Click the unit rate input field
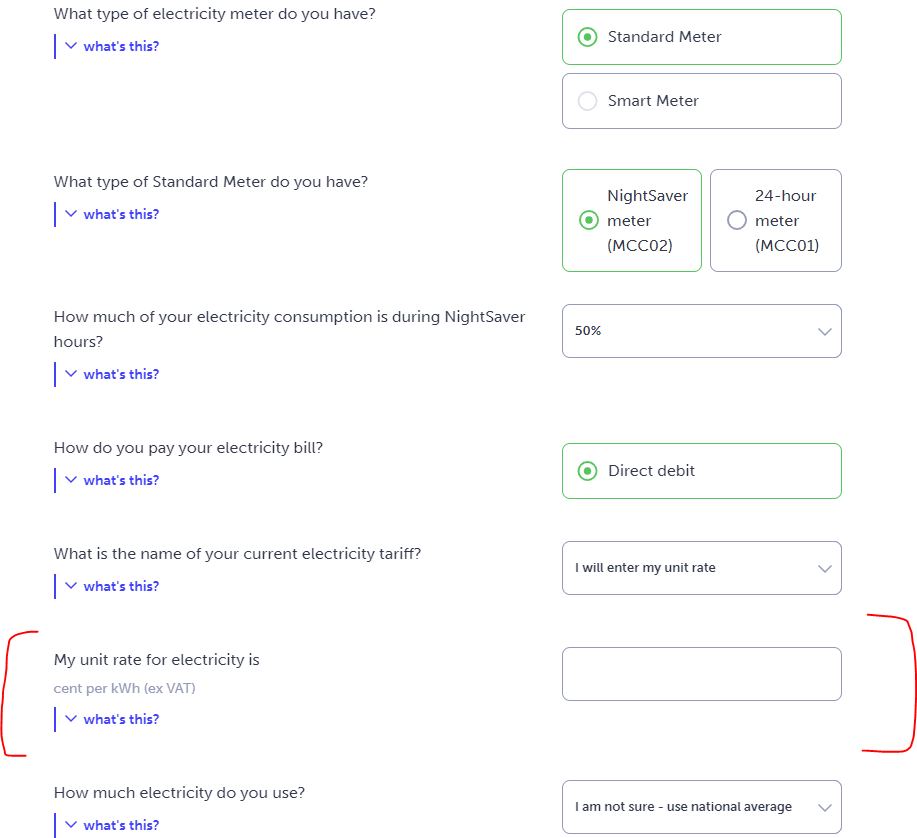This screenshot has height=838, width=917. pos(701,674)
